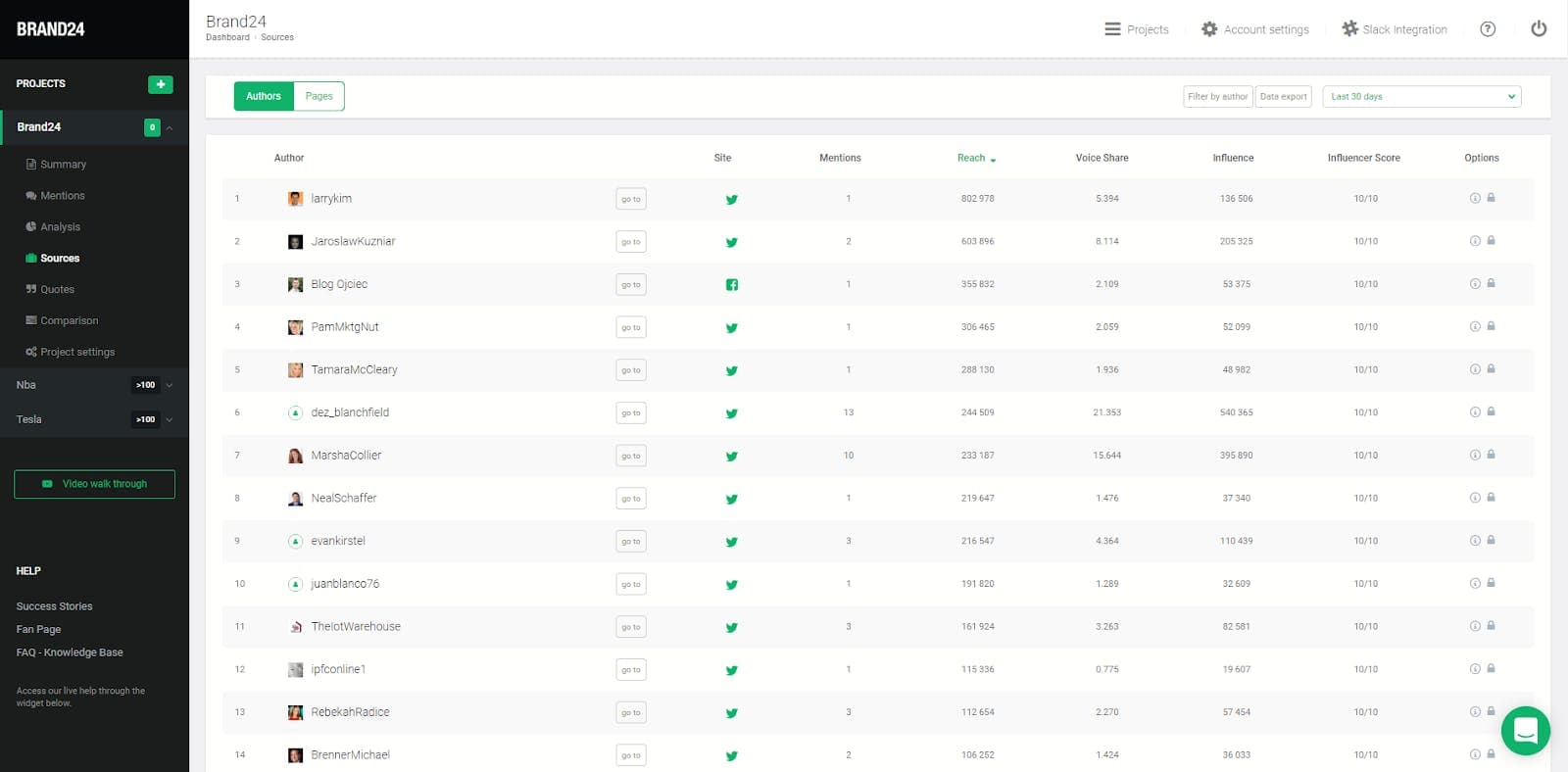Click lock icon for MarshaCollier

pos(1491,455)
